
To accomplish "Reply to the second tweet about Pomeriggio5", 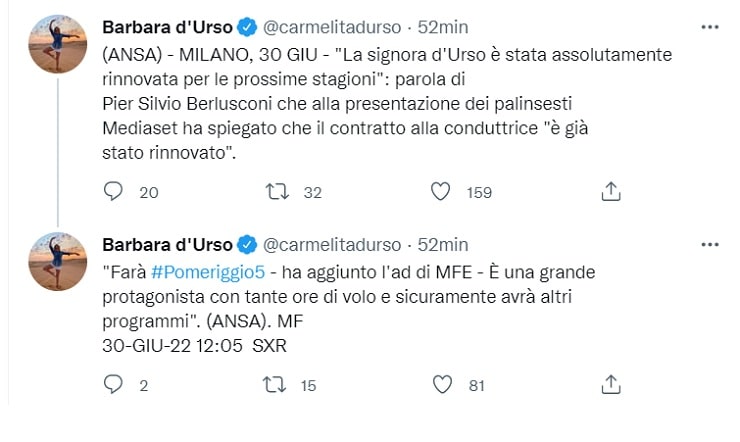I will pos(113,384).
